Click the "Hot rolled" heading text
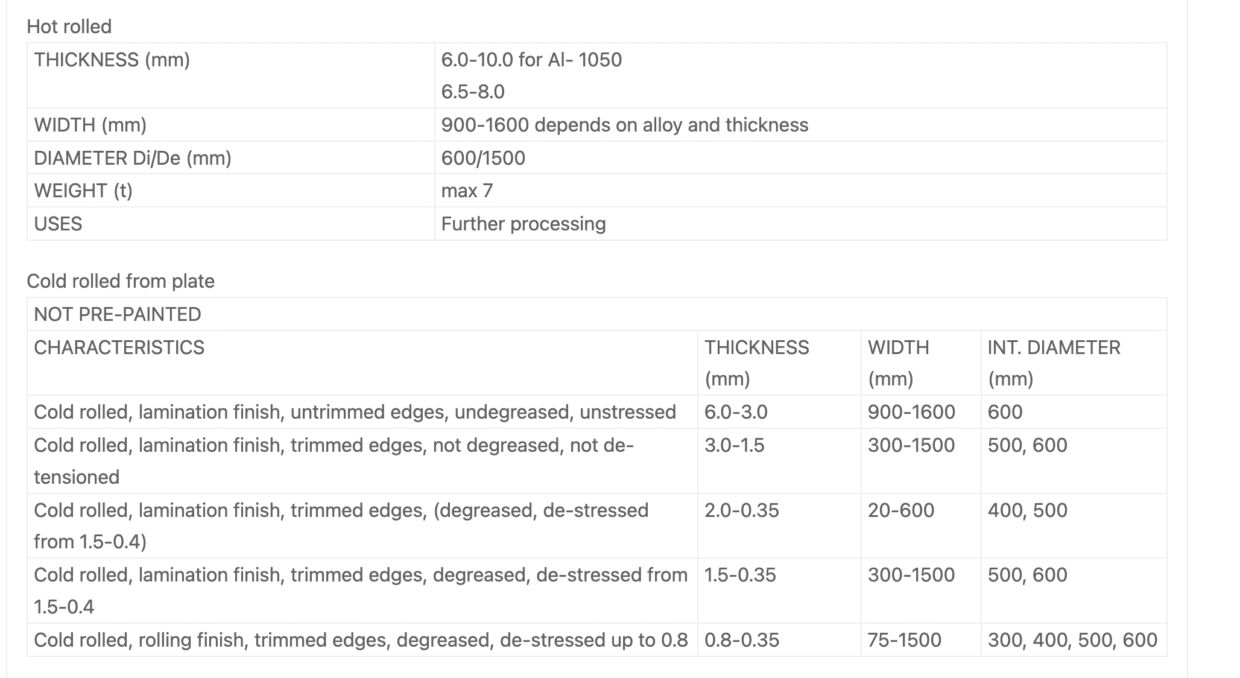The image size is (1240, 678). coord(69,27)
